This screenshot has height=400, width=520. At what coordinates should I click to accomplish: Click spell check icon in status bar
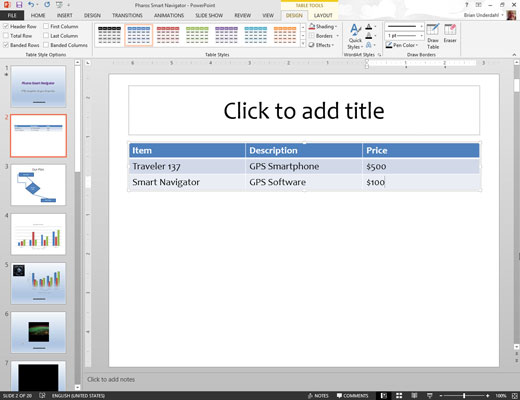coord(42,396)
